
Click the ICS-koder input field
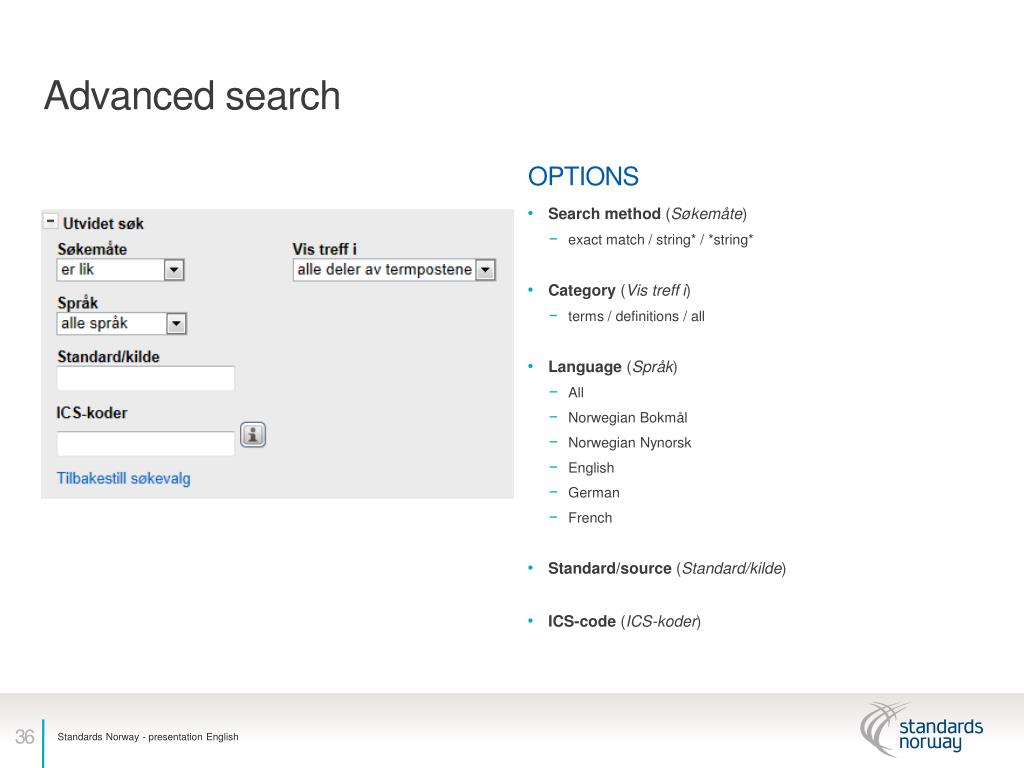pos(146,443)
